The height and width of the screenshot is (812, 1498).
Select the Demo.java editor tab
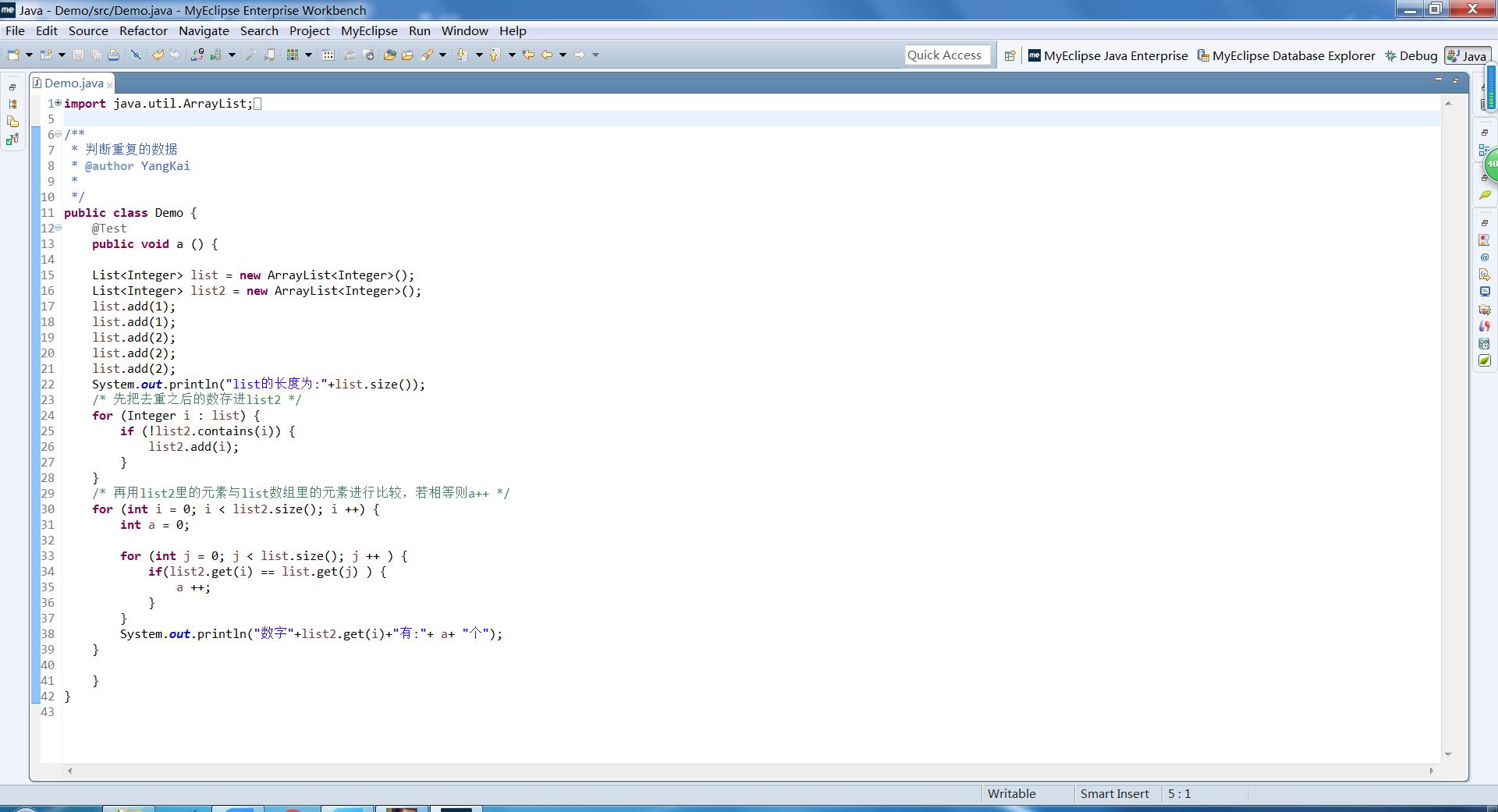click(x=73, y=83)
